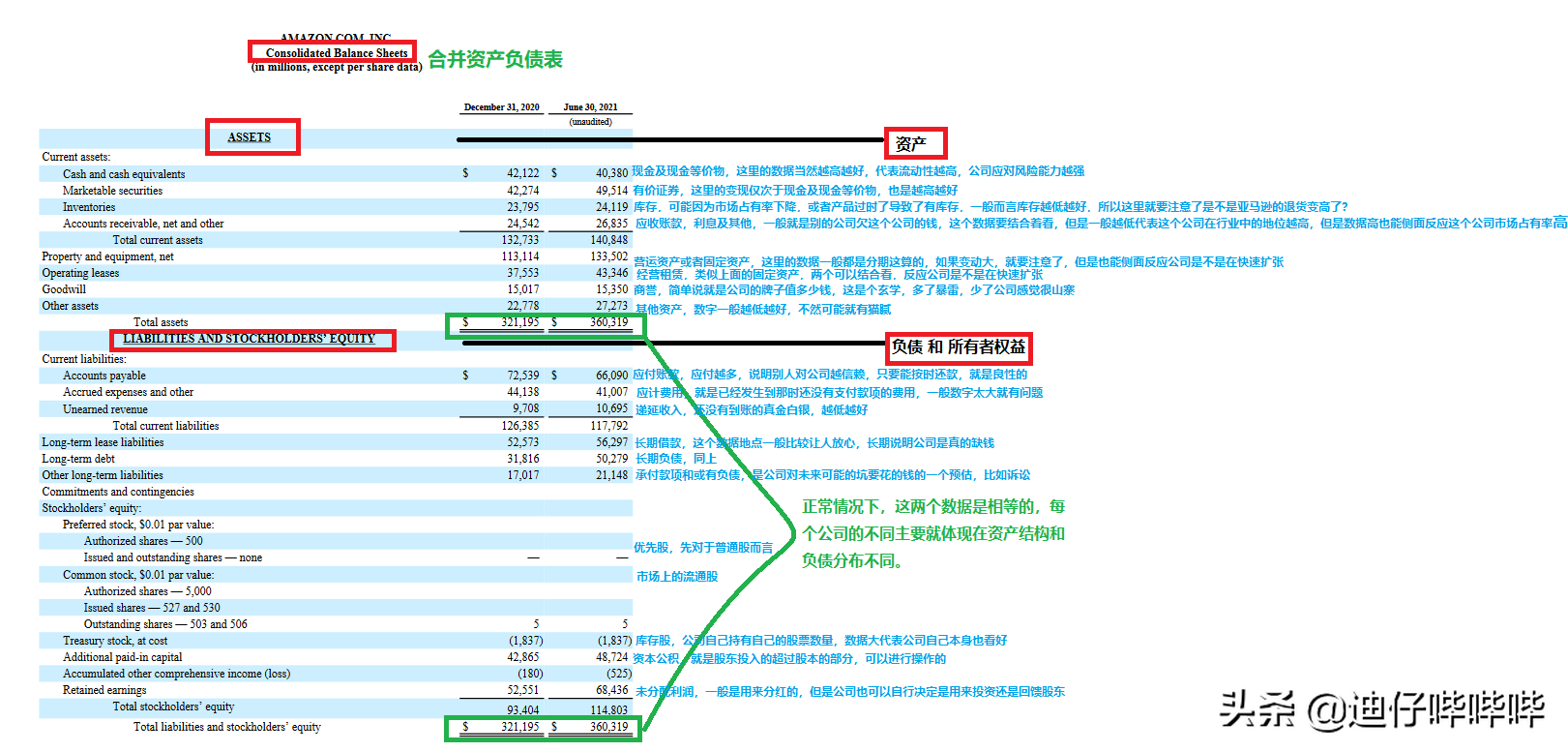Click Commitments and contingencies label
The width and height of the screenshot is (1568, 752).
tap(118, 492)
